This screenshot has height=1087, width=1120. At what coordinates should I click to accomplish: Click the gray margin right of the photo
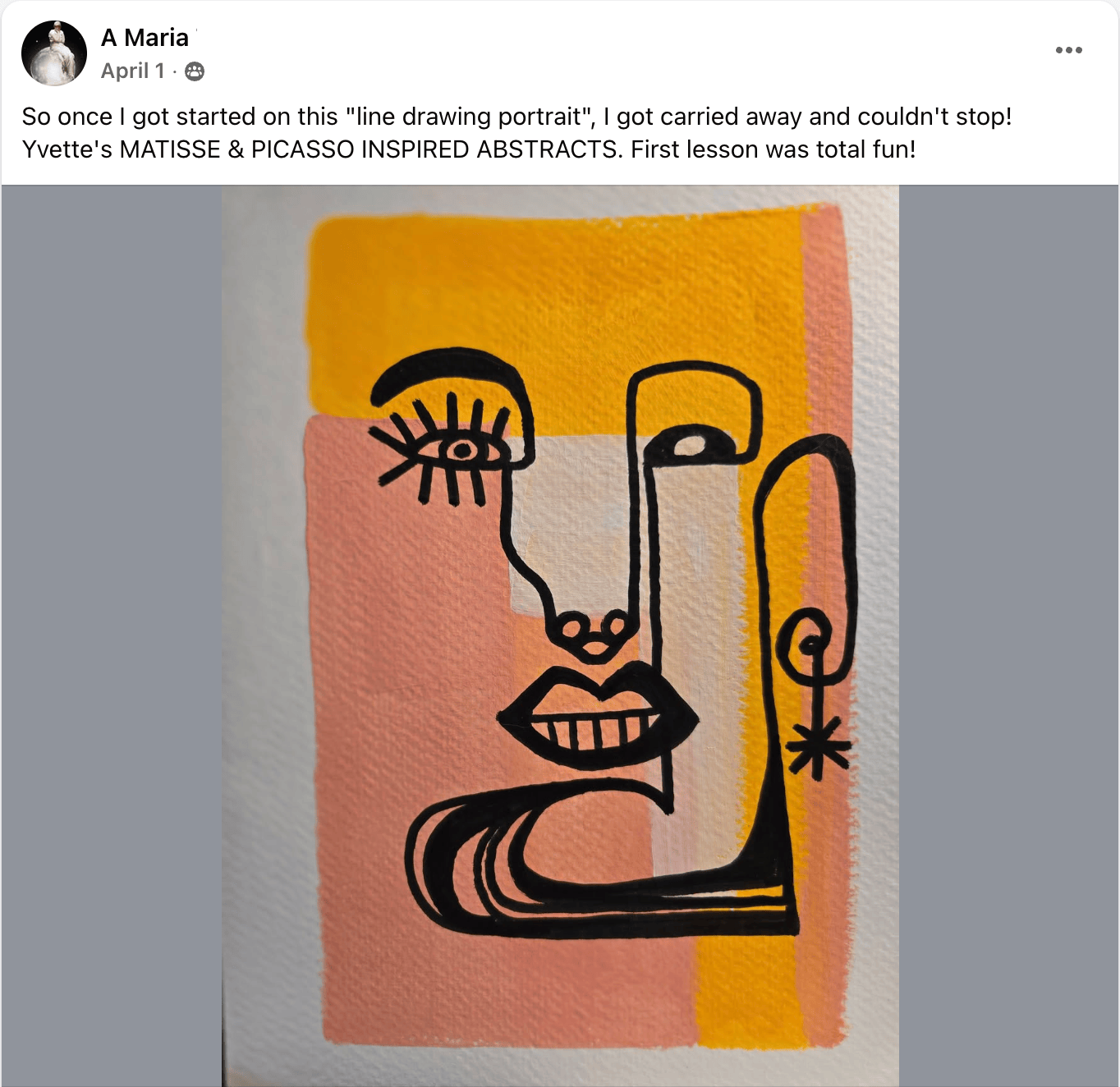tap(1008, 635)
